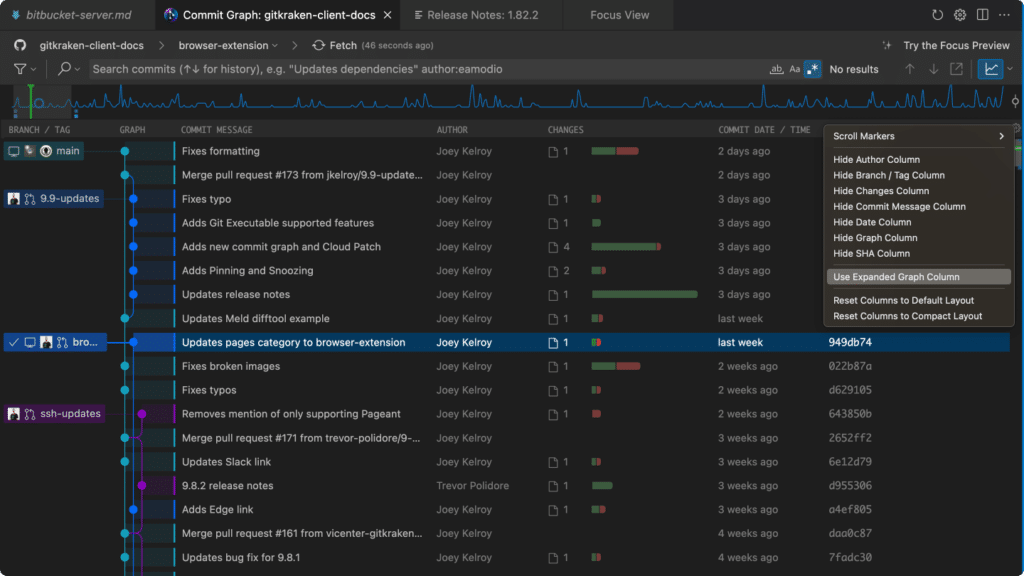The height and width of the screenshot is (576, 1024).
Task: Click the split editor layout icon
Action: [982, 15]
